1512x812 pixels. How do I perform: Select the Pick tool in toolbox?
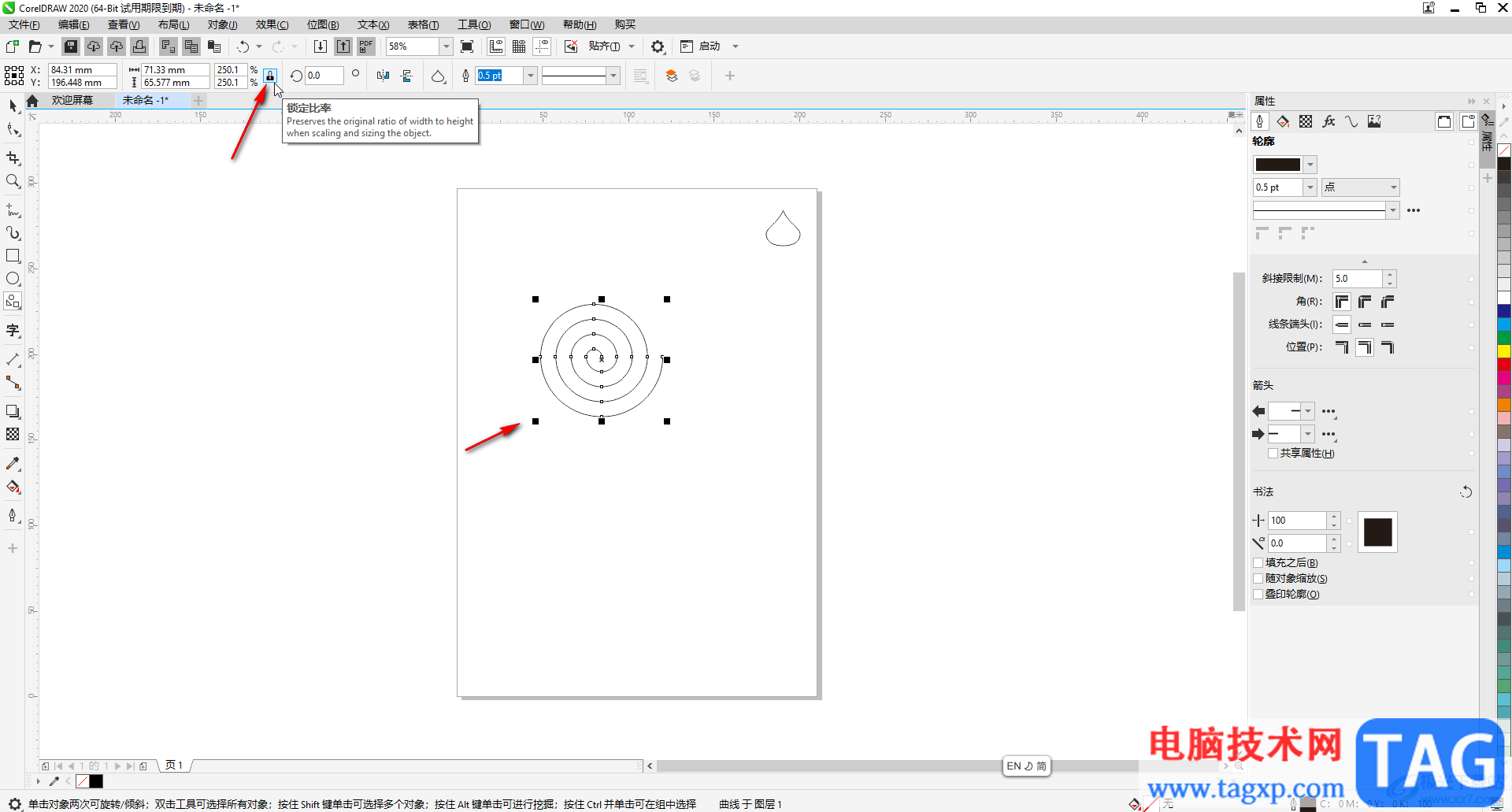click(13, 106)
